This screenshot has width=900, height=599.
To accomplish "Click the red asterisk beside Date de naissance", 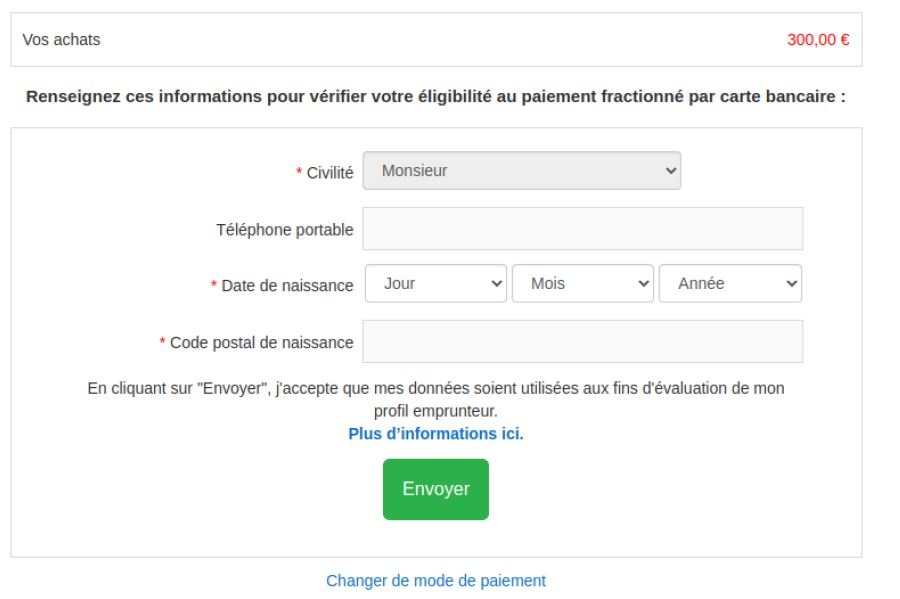I will coord(214,286).
